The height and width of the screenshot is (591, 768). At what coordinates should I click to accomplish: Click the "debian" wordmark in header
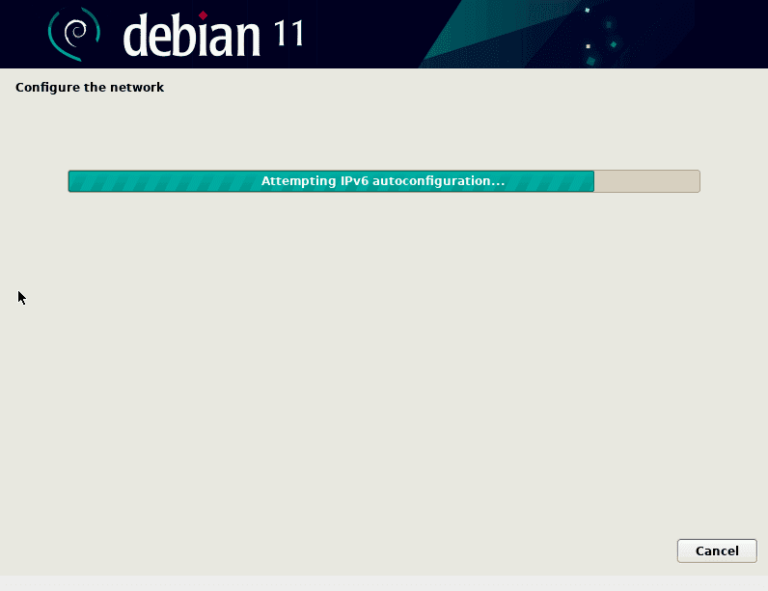192,36
